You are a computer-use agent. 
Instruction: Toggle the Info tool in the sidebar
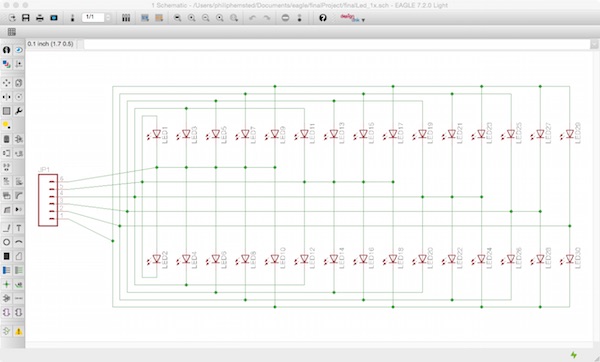click(7, 50)
